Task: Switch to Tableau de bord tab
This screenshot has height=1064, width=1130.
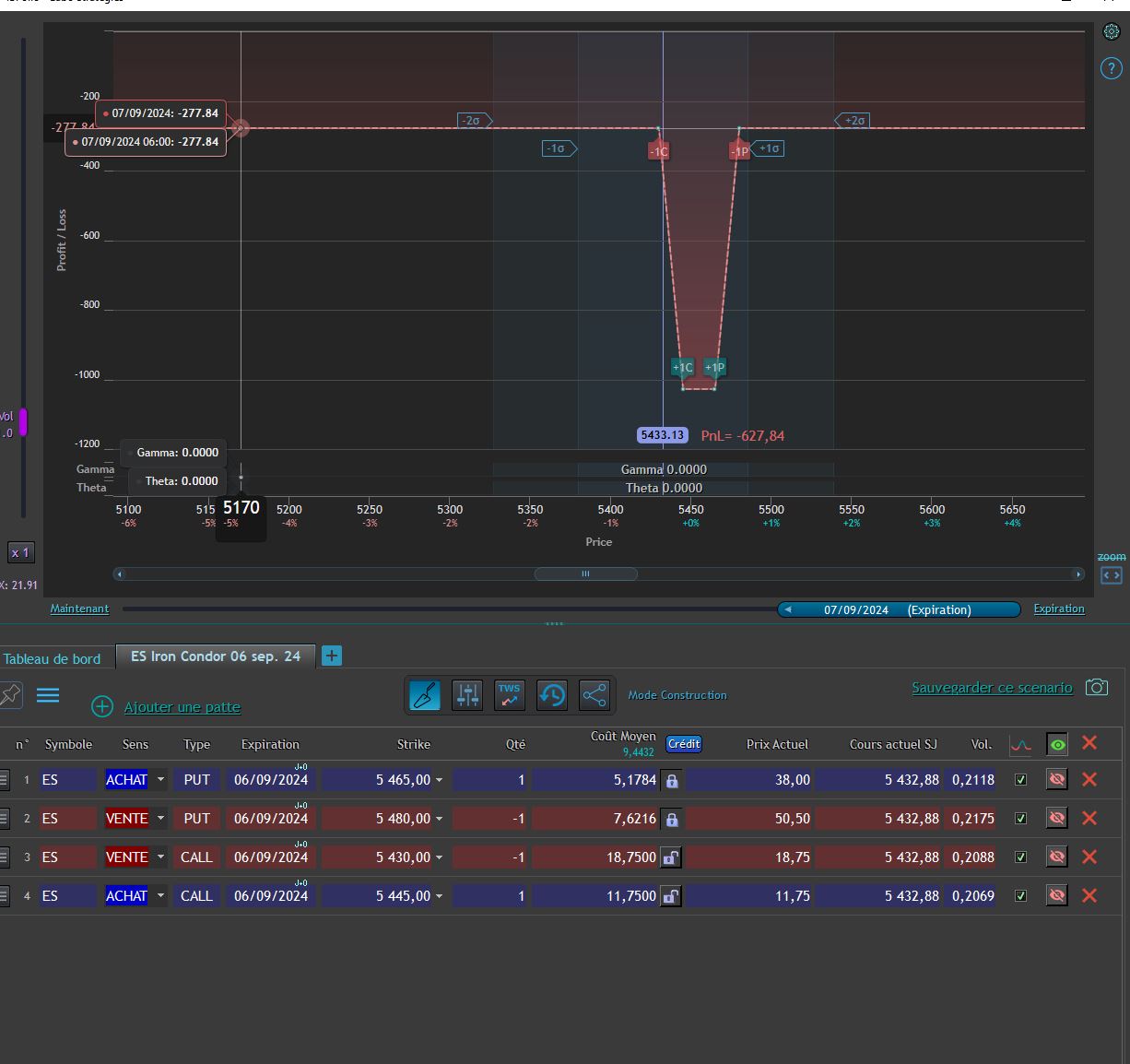Action: (x=53, y=658)
